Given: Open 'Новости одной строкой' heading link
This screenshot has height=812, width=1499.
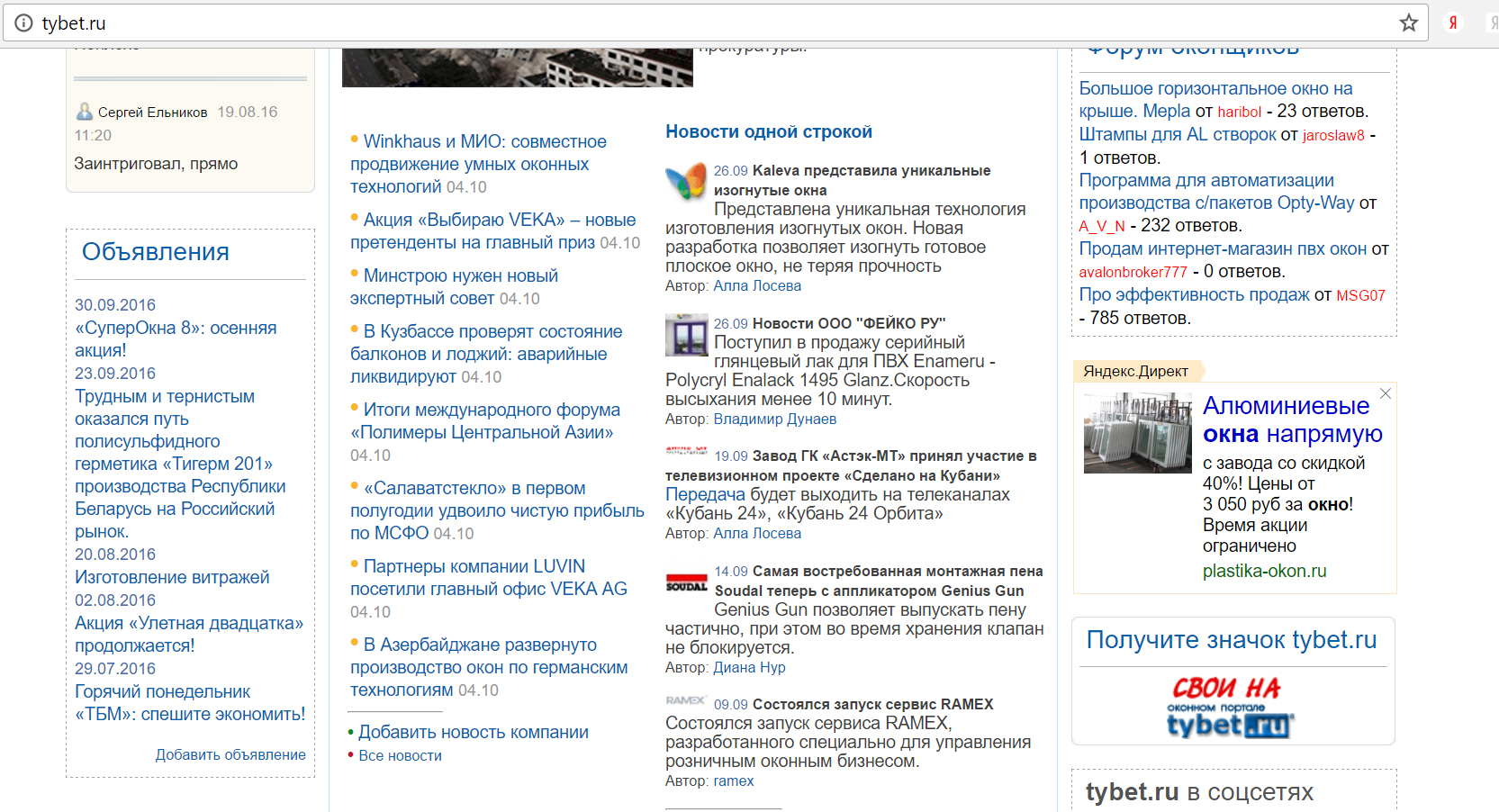Looking at the screenshot, I should pos(769,131).
